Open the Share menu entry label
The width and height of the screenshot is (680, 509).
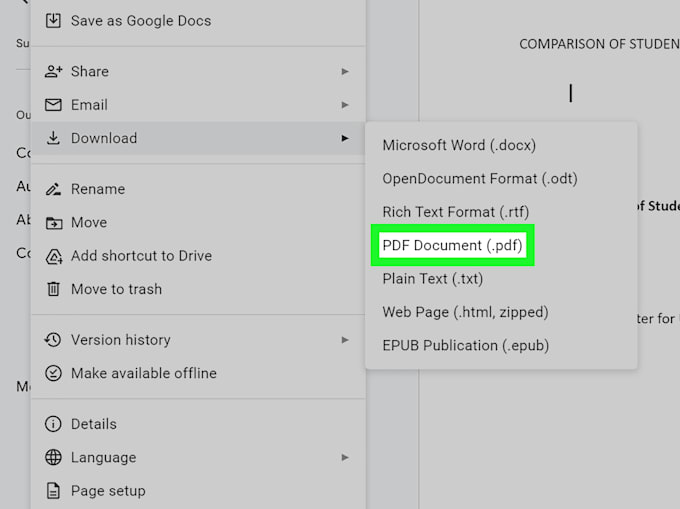pyautogui.click(x=90, y=71)
